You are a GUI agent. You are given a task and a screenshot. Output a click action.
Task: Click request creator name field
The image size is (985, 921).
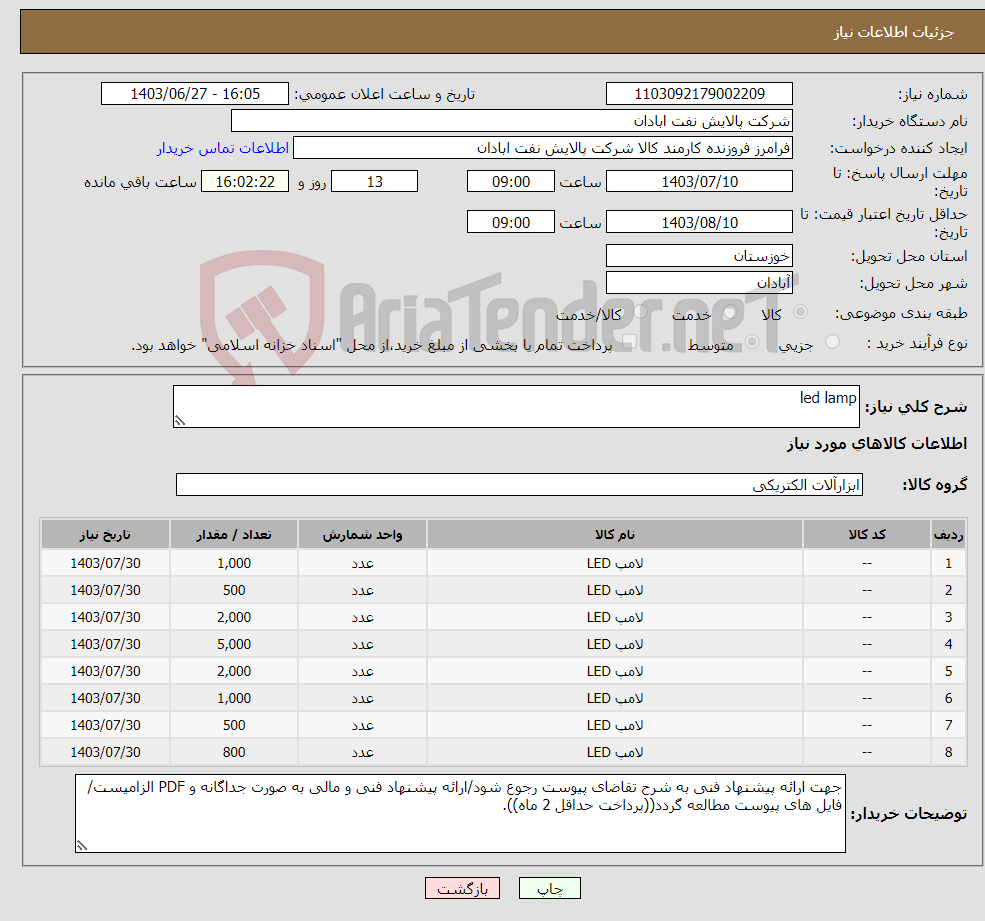pos(543,148)
